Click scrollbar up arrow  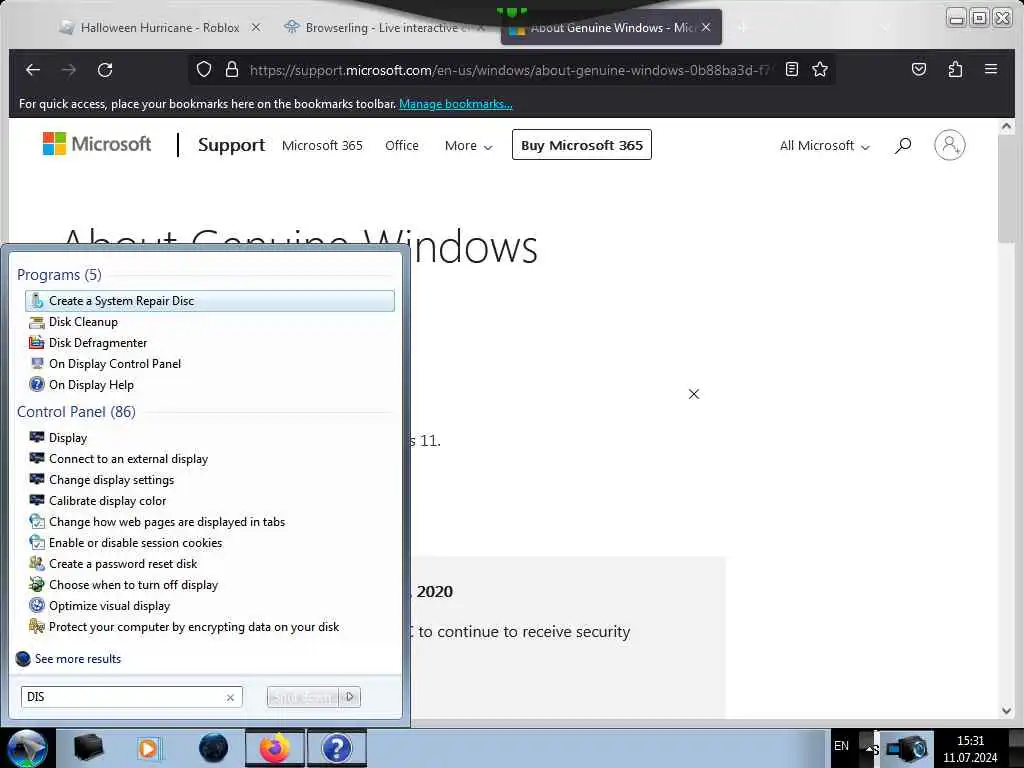coord(1006,126)
